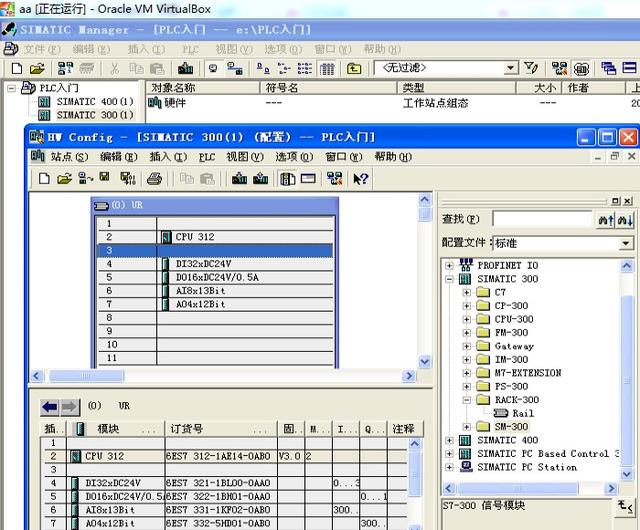Expand the PROFINET IO catalog node
The height and width of the screenshot is (530, 640).
point(449,265)
